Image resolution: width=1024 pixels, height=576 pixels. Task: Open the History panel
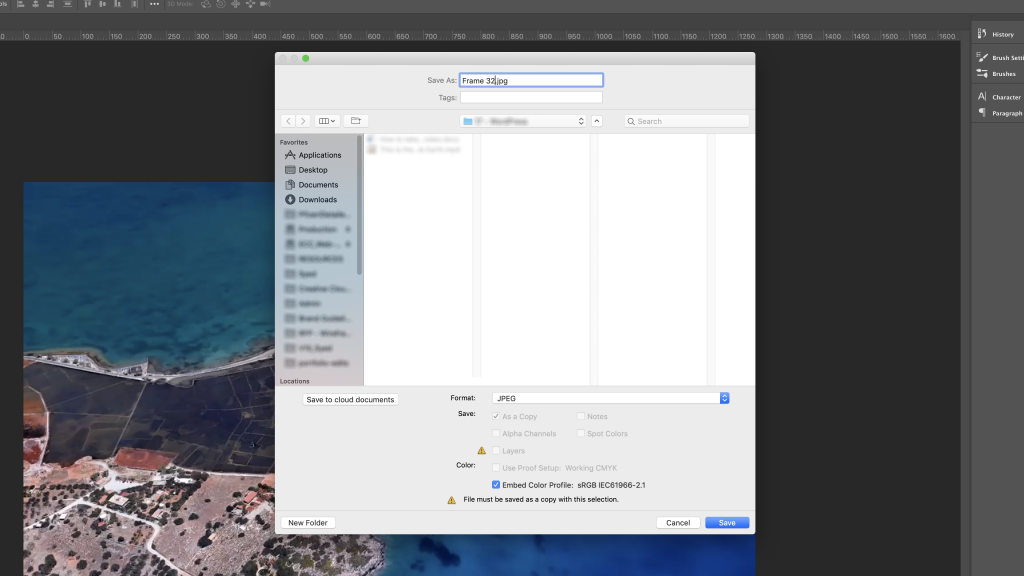[997, 34]
